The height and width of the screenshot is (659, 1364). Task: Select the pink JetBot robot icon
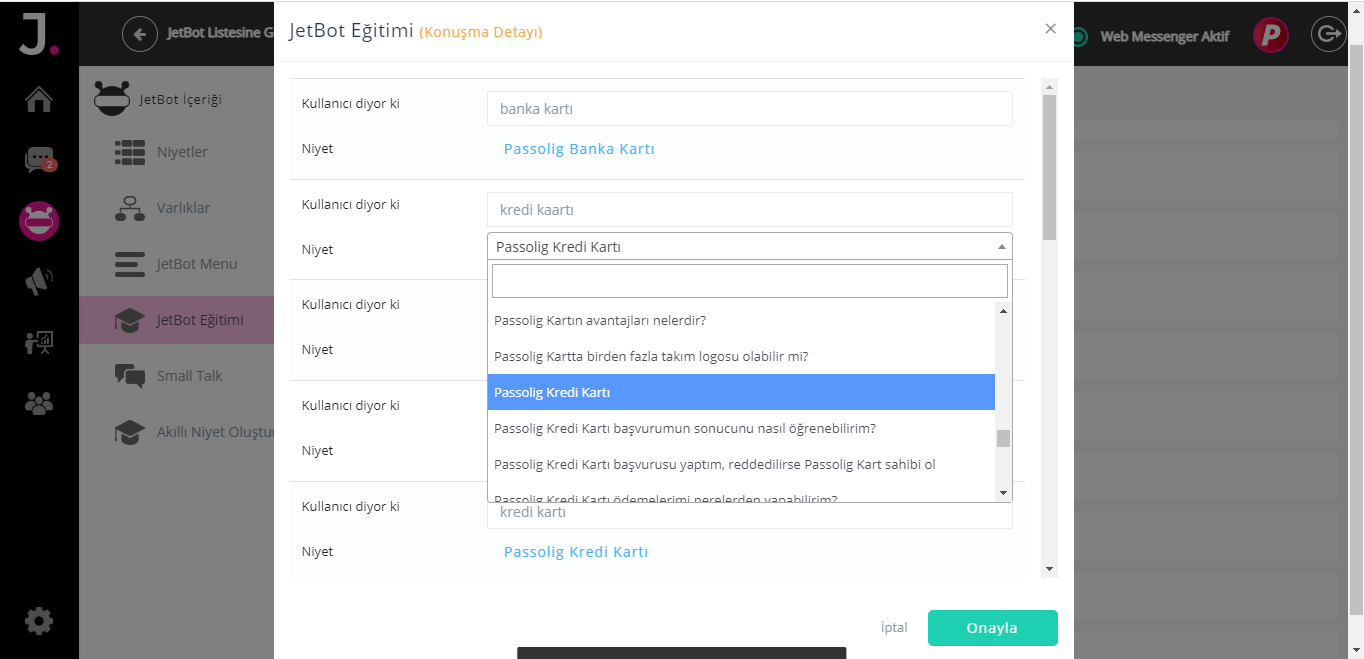click(x=39, y=221)
